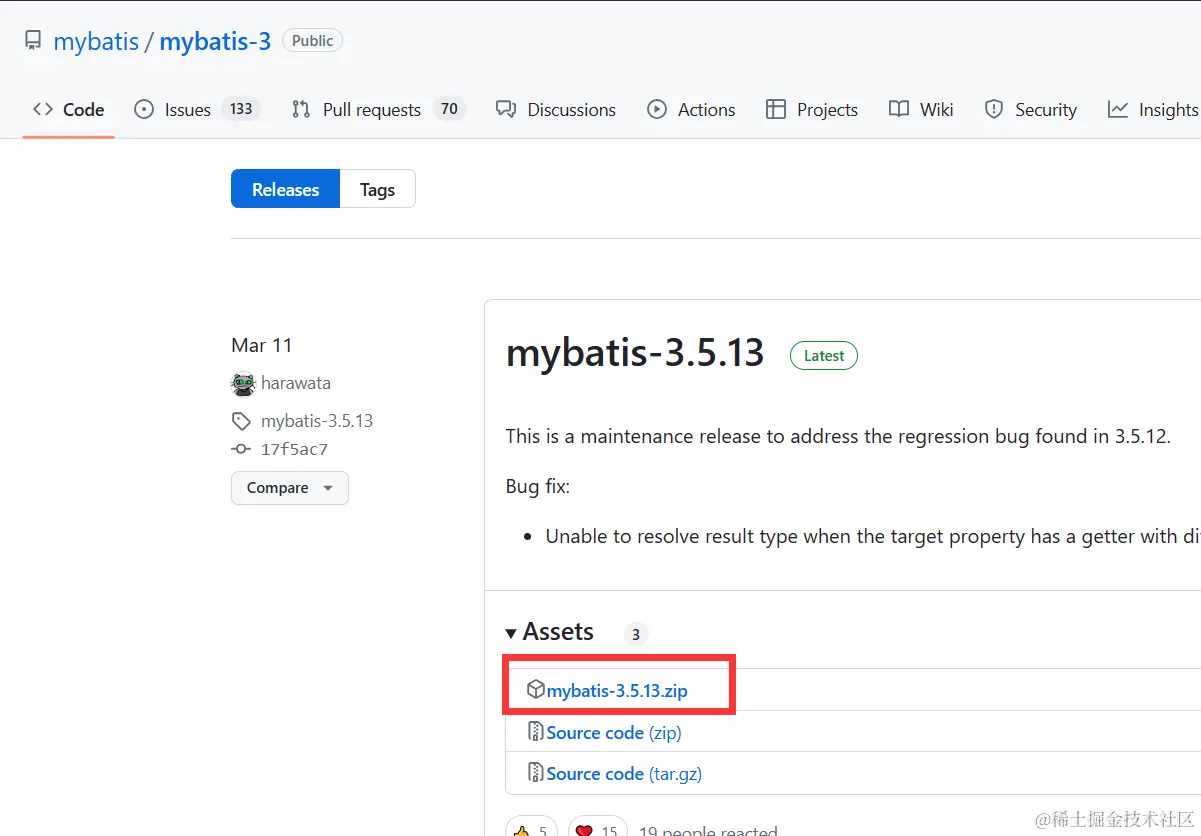Open the Wiki tab
The height and width of the screenshot is (836, 1201).
921,110
